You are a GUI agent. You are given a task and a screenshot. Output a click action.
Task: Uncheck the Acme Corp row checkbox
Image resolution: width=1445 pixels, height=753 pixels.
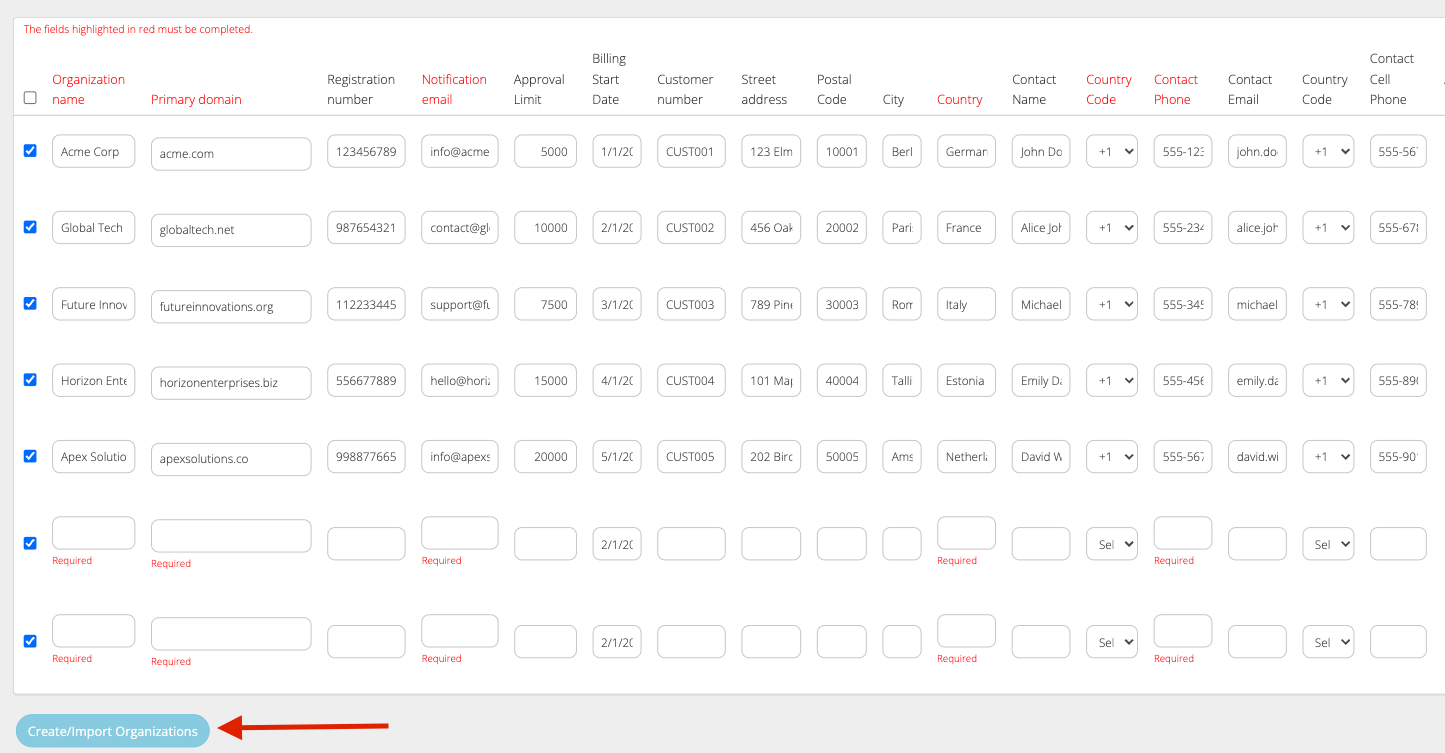click(x=30, y=151)
